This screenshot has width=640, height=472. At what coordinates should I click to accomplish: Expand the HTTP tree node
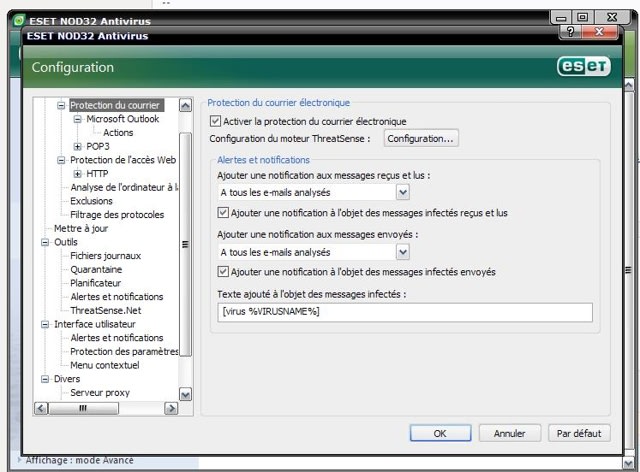[x=77, y=174]
